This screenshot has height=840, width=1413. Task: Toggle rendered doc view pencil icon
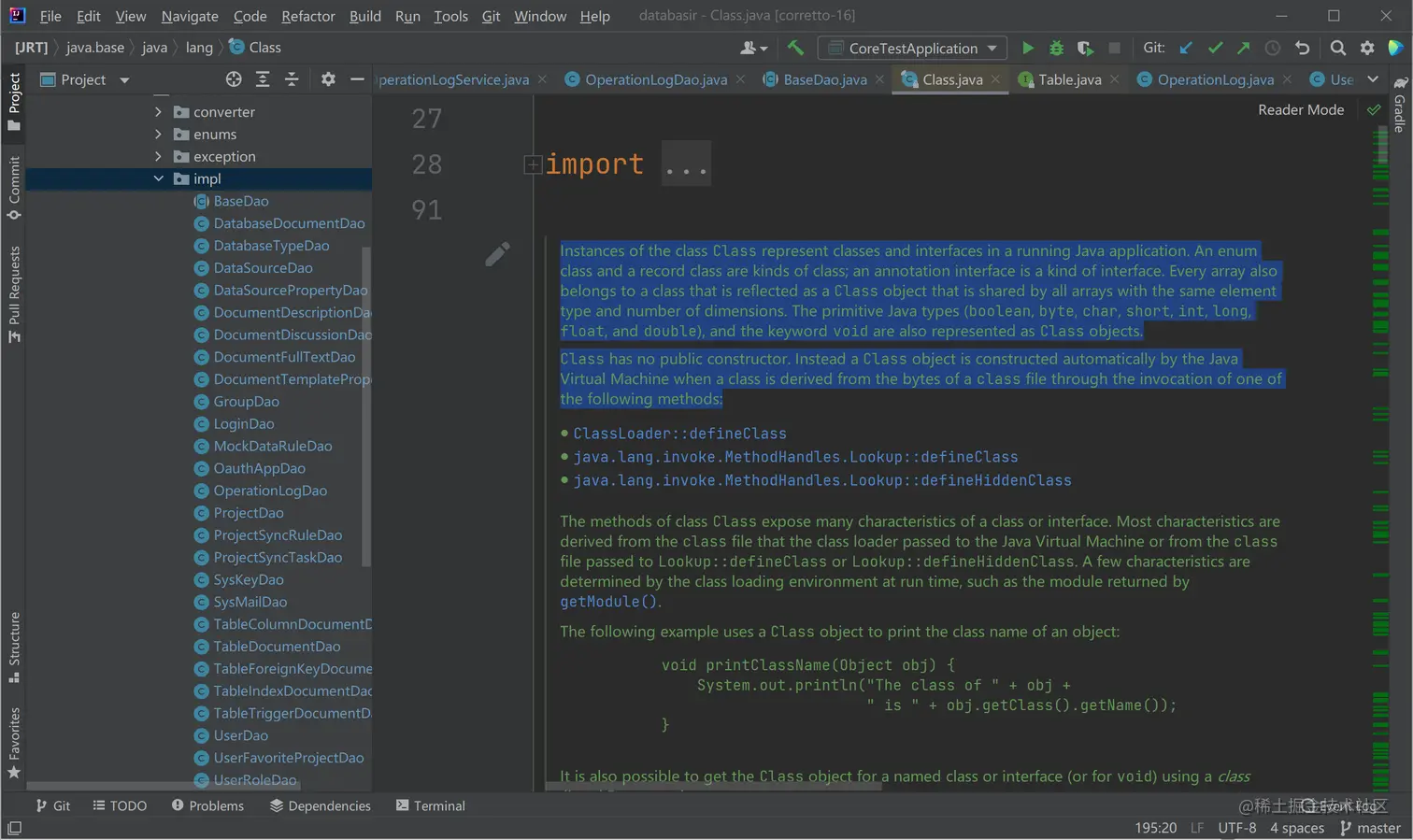tap(497, 254)
